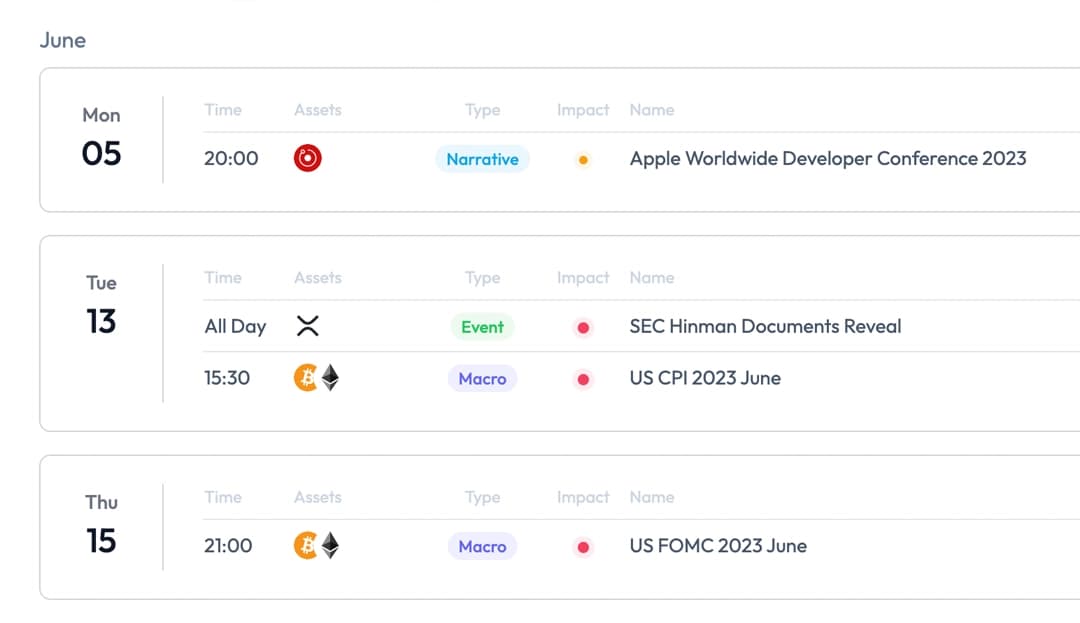Click the 20:00 time cell

point(231,158)
